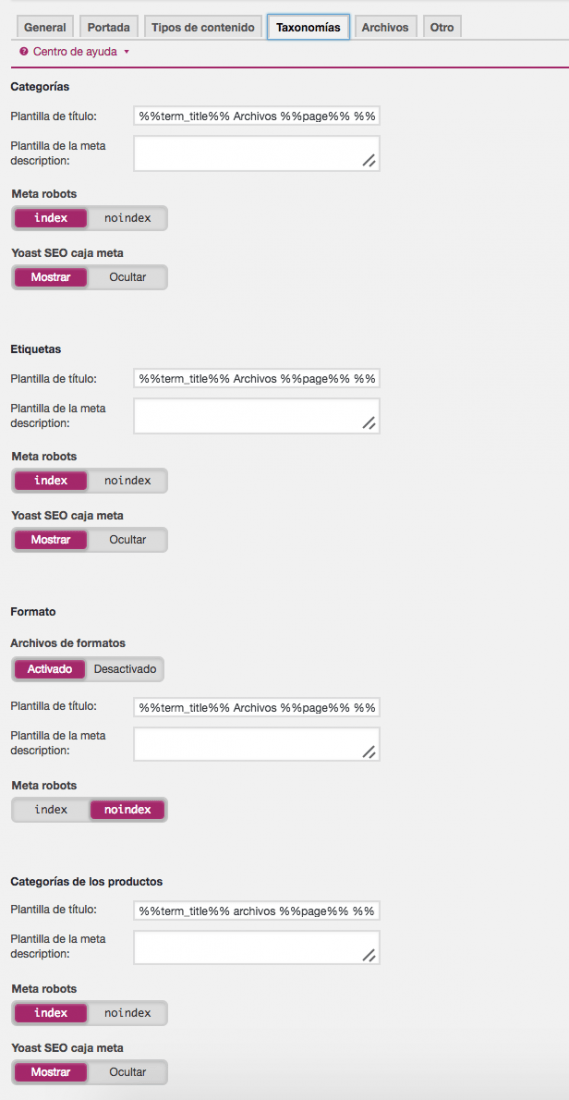Click Etiquetas meta description text area
Viewport: 569px width, 1100px height.
click(257, 416)
